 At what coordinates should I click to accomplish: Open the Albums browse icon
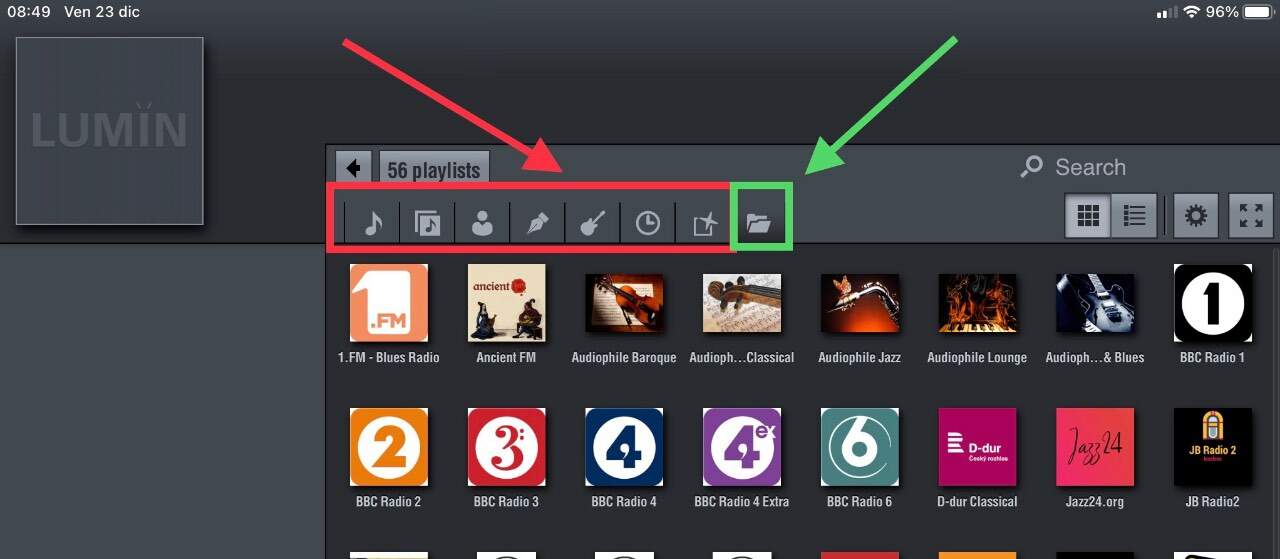[427, 222]
